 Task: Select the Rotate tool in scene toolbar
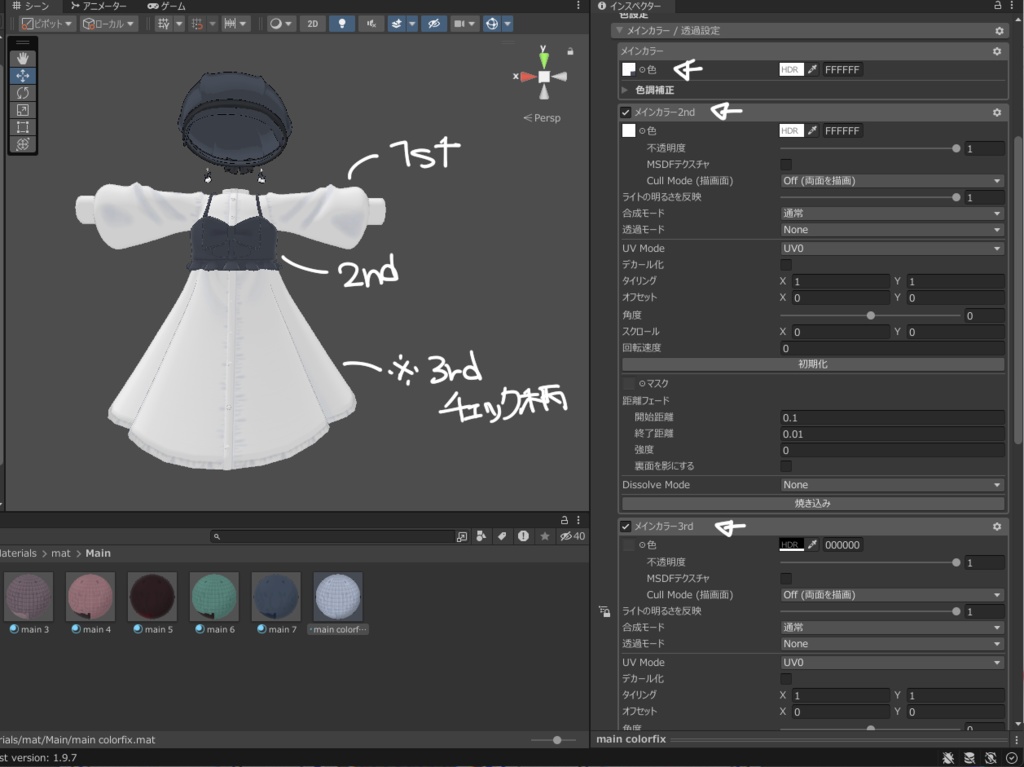[22, 92]
